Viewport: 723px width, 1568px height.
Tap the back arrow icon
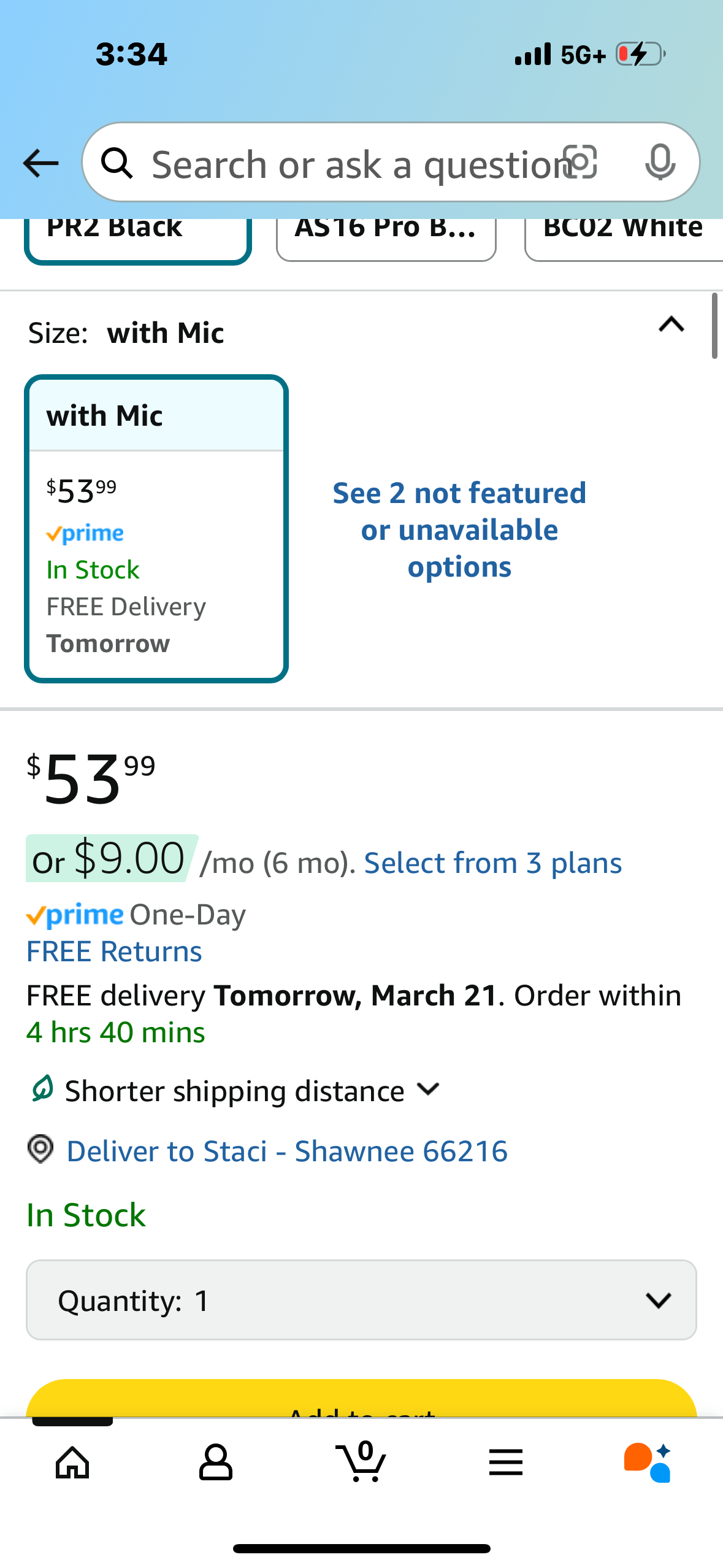40,163
